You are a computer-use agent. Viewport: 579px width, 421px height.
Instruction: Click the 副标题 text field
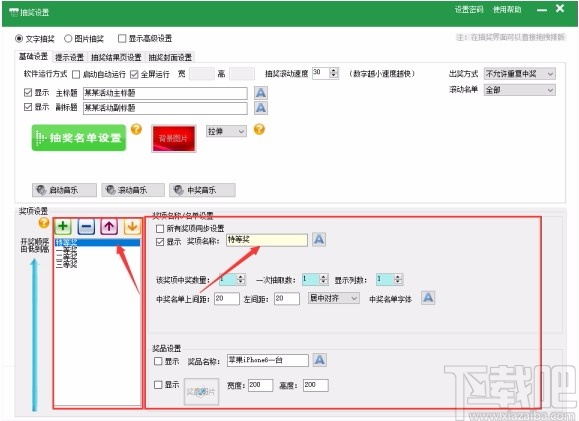[165, 108]
